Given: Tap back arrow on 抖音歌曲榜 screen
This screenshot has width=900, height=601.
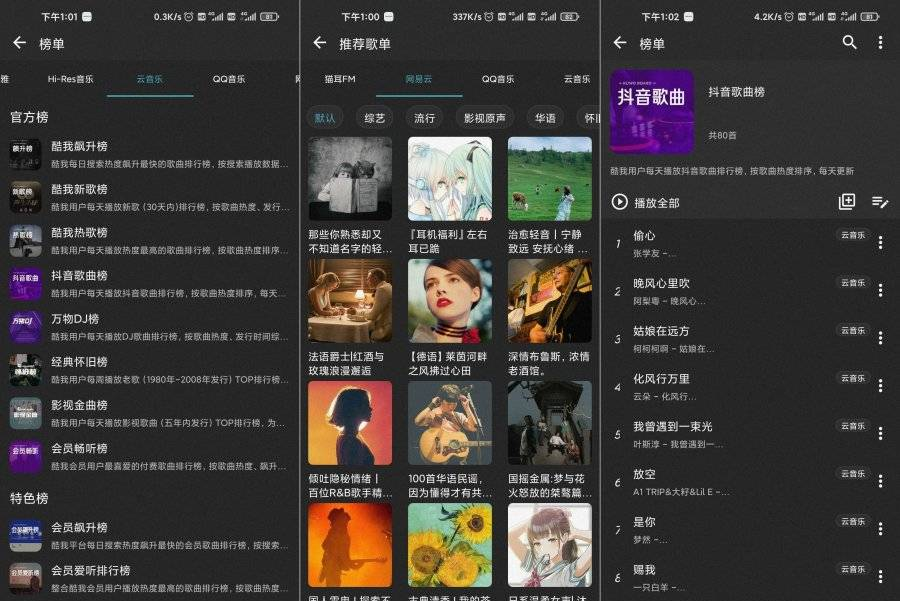Looking at the screenshot, I should click(620, 42).
